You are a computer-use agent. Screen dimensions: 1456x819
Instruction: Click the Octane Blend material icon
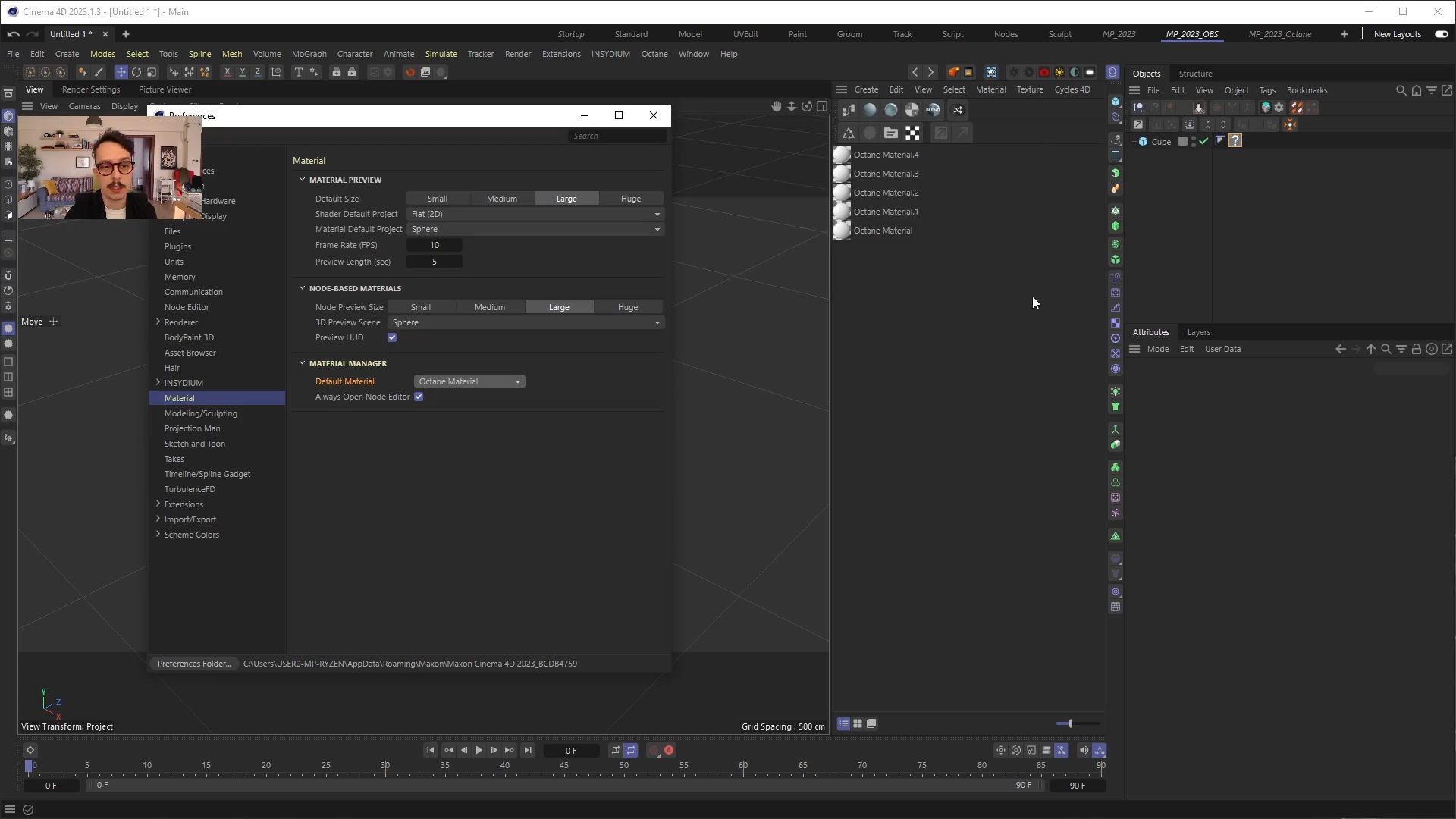click(x=933, y=110)
